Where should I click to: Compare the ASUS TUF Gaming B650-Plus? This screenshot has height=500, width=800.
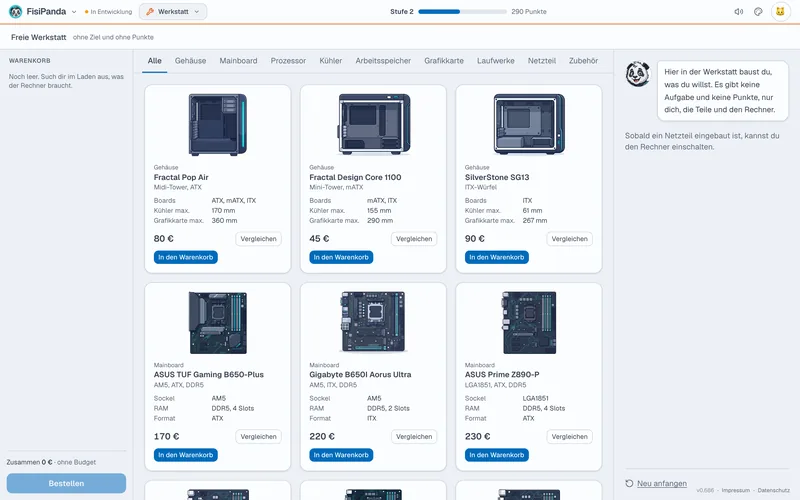pyautogui.click(x=258, y=437)
